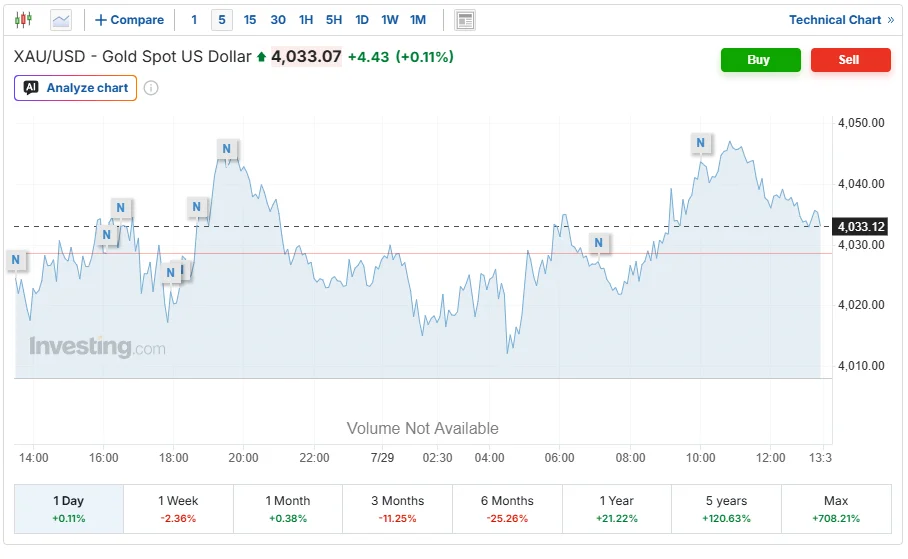
Task: Show the Max time range
Action: (x=836, y=509)
